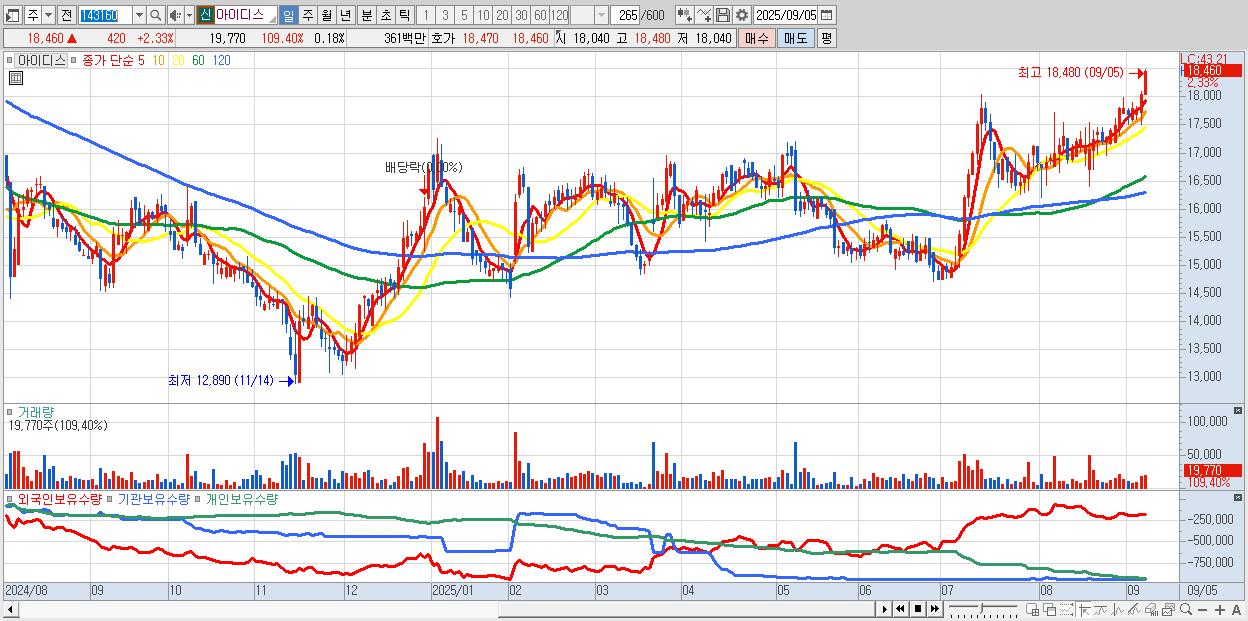This screenshot has height=621, width=1248.
Task: Click the crosshair cursor tool icon at bottom
Action: tap(1084, 610)
